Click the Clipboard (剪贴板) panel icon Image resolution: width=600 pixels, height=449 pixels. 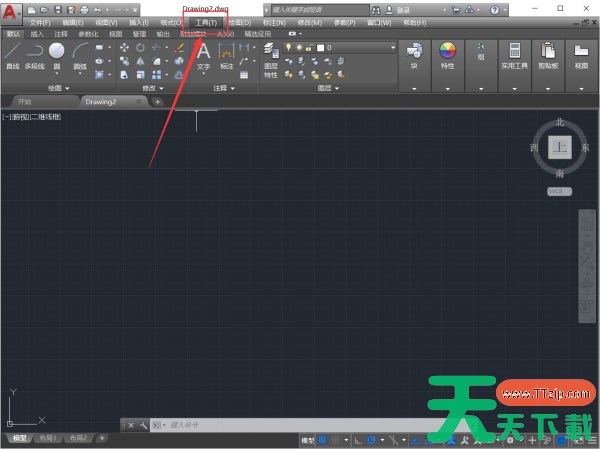(x=548, y=56)
